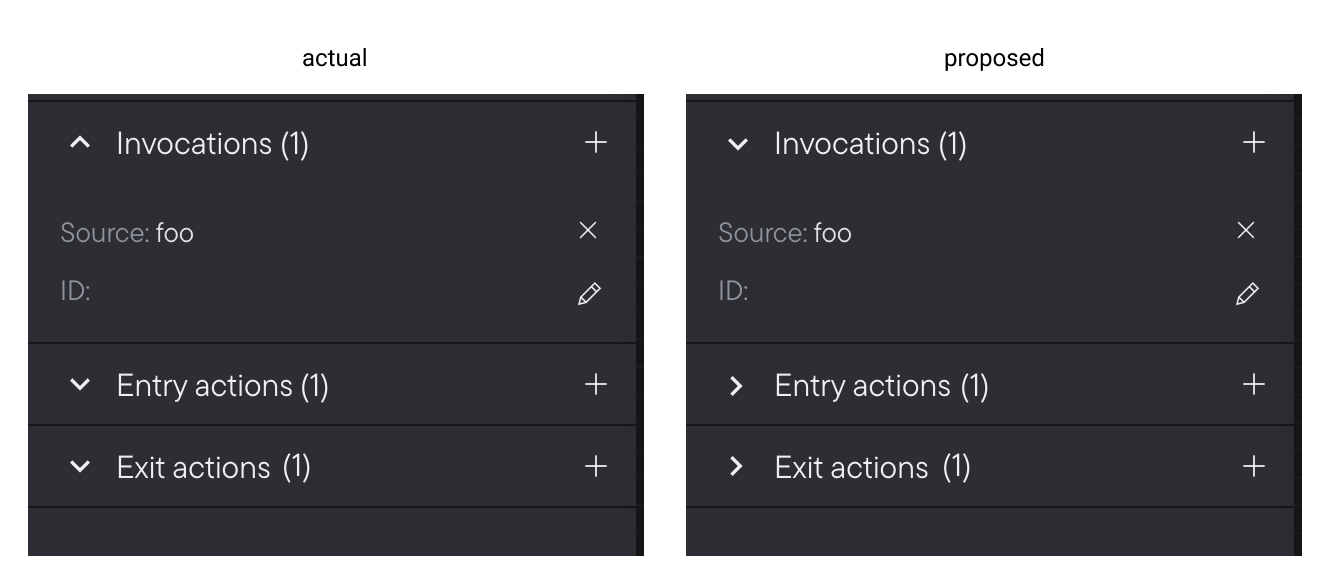Image resolution: width=1334 pixels, height=588 pixels.
Task: Toggle the Exit actions chevron in actual panel
Action: click(80, 466)
